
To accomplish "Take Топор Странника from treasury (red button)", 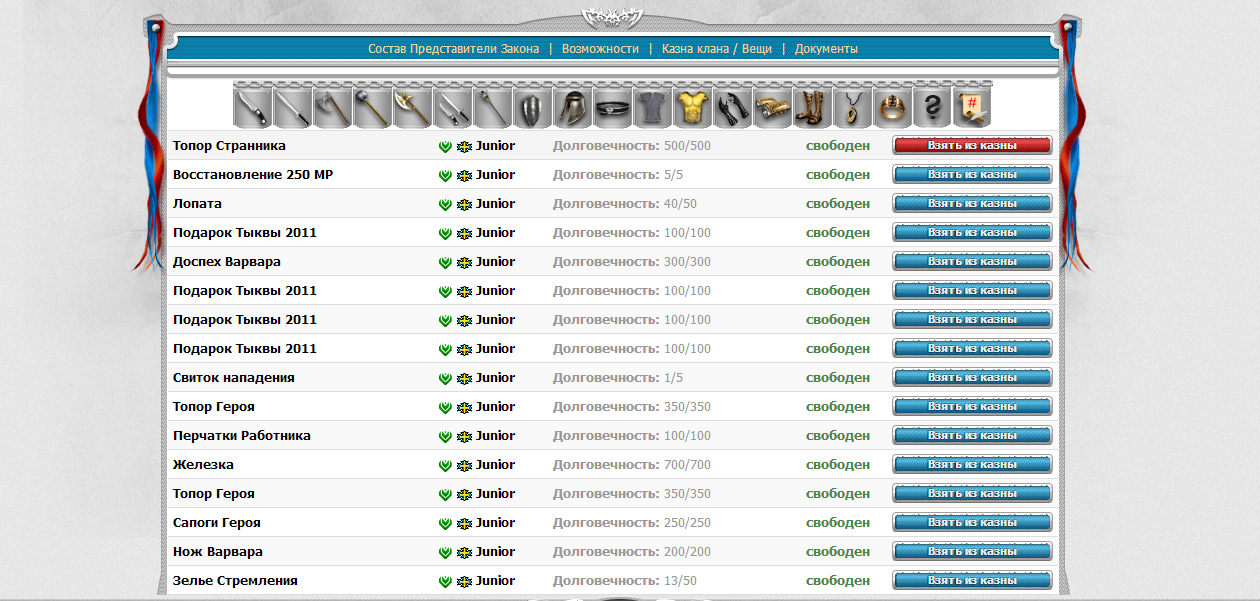I will point(972,146).
